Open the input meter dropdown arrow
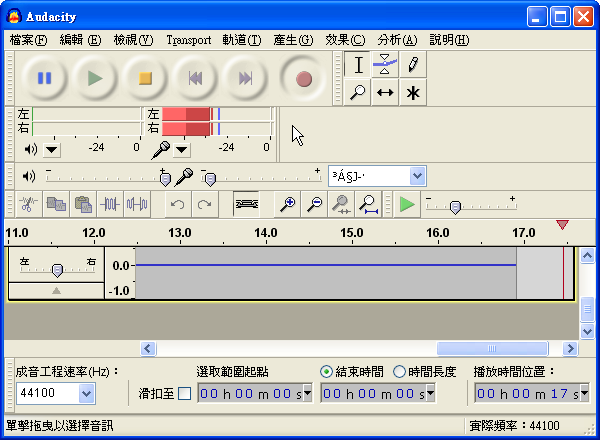This screenshot has height=440, width=600. pyautogui.click(x=182, y=150)
